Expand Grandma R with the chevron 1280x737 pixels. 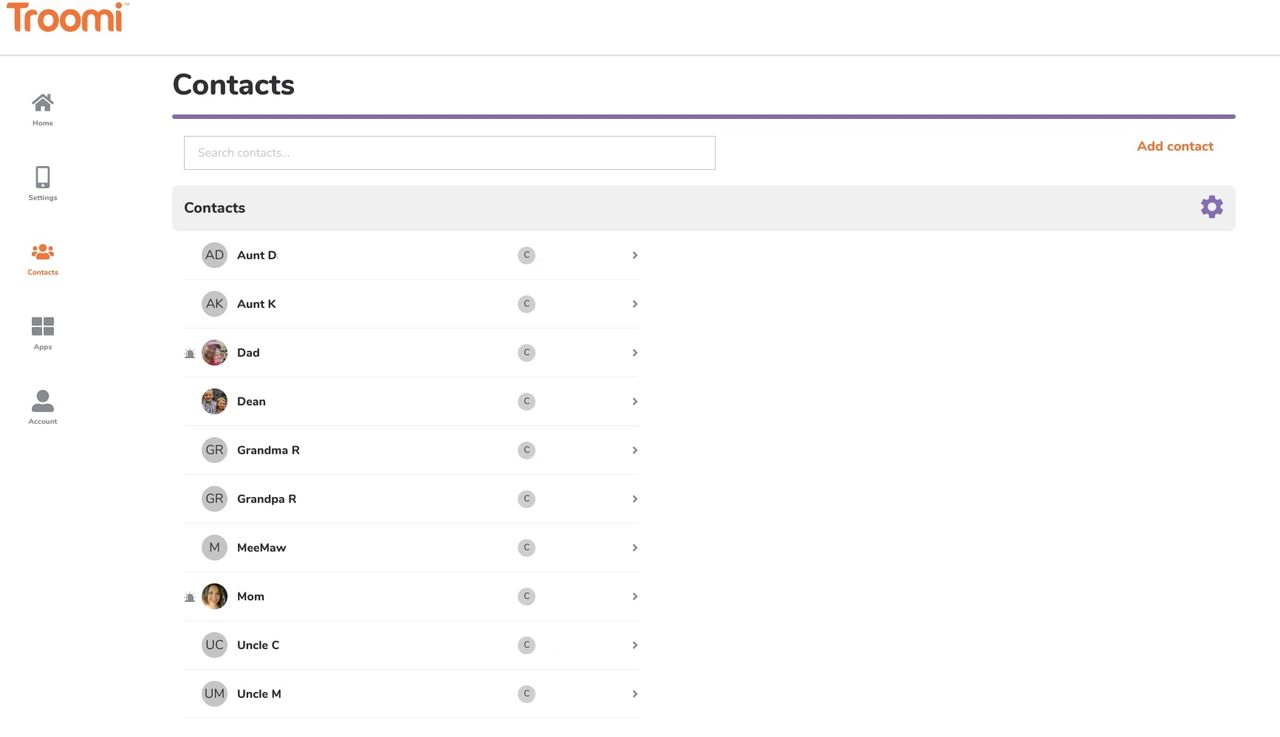[x=635, y=450]
